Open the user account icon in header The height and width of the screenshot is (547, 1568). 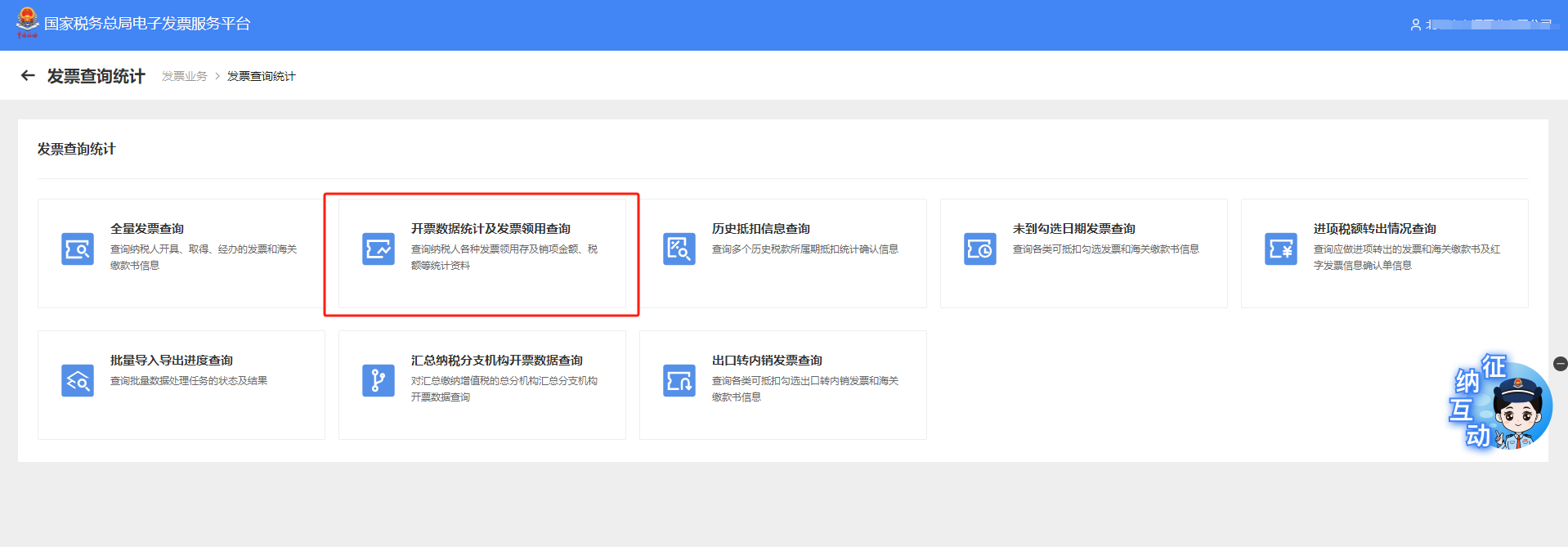click(1415, 25)
